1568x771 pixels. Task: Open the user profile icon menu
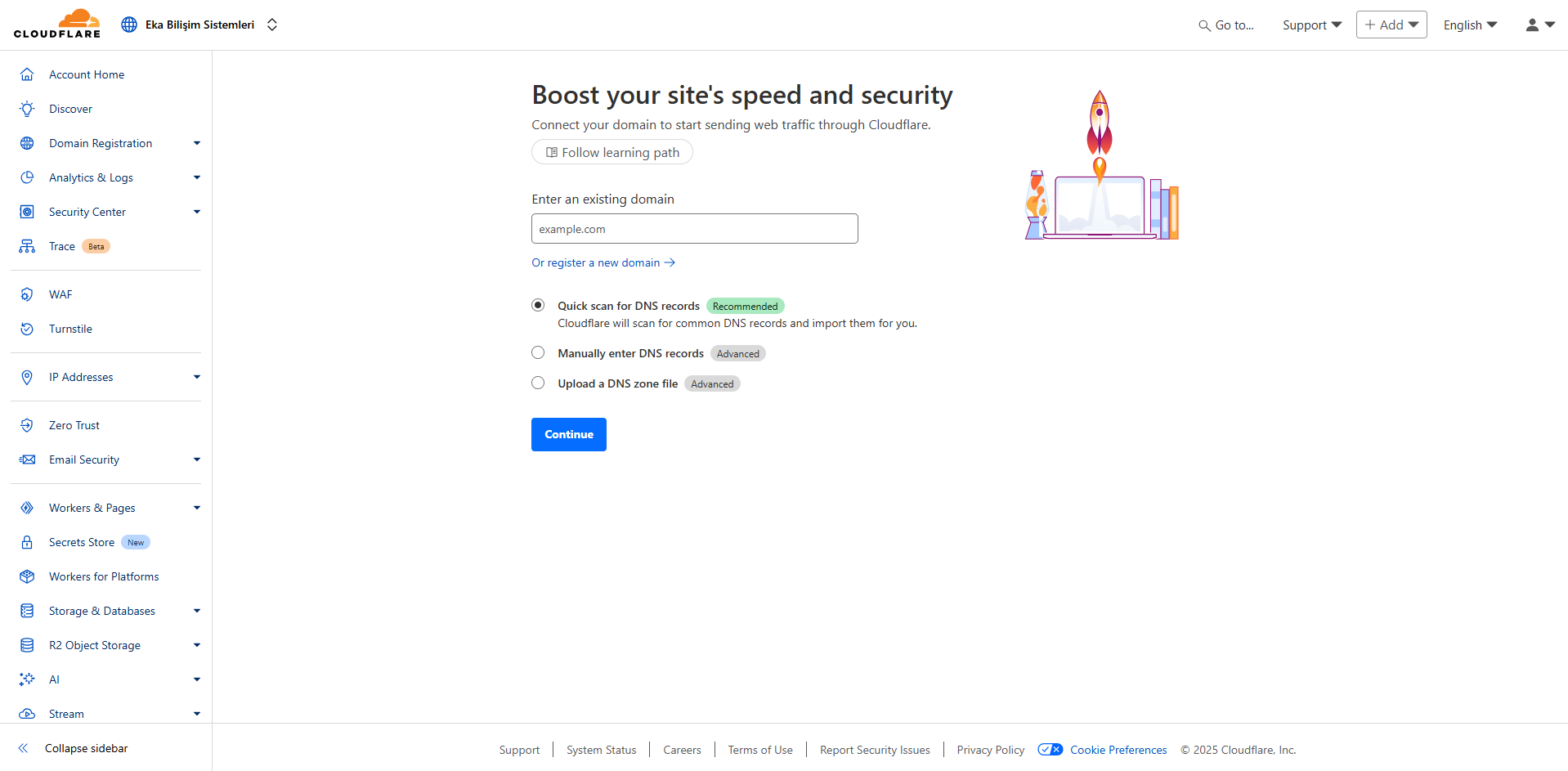[1539, 25]
